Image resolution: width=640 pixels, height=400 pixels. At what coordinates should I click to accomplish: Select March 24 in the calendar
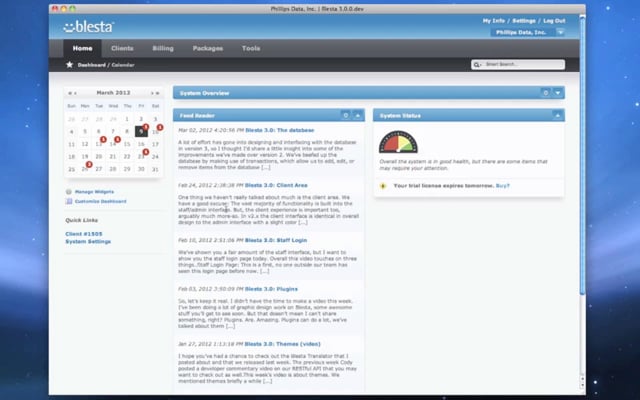(155, 156)
